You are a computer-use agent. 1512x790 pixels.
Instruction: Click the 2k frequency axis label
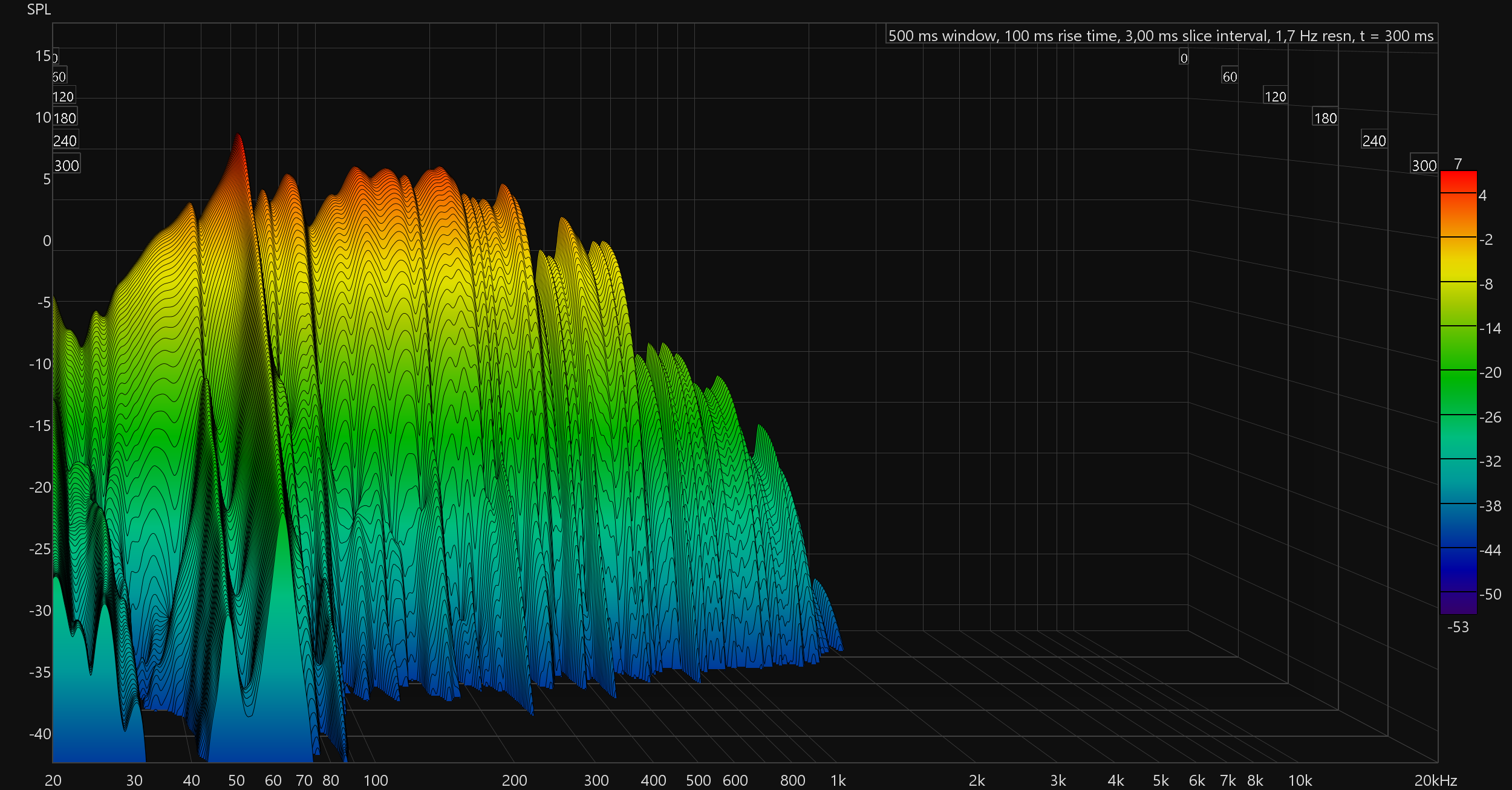[x=977, y=780]
